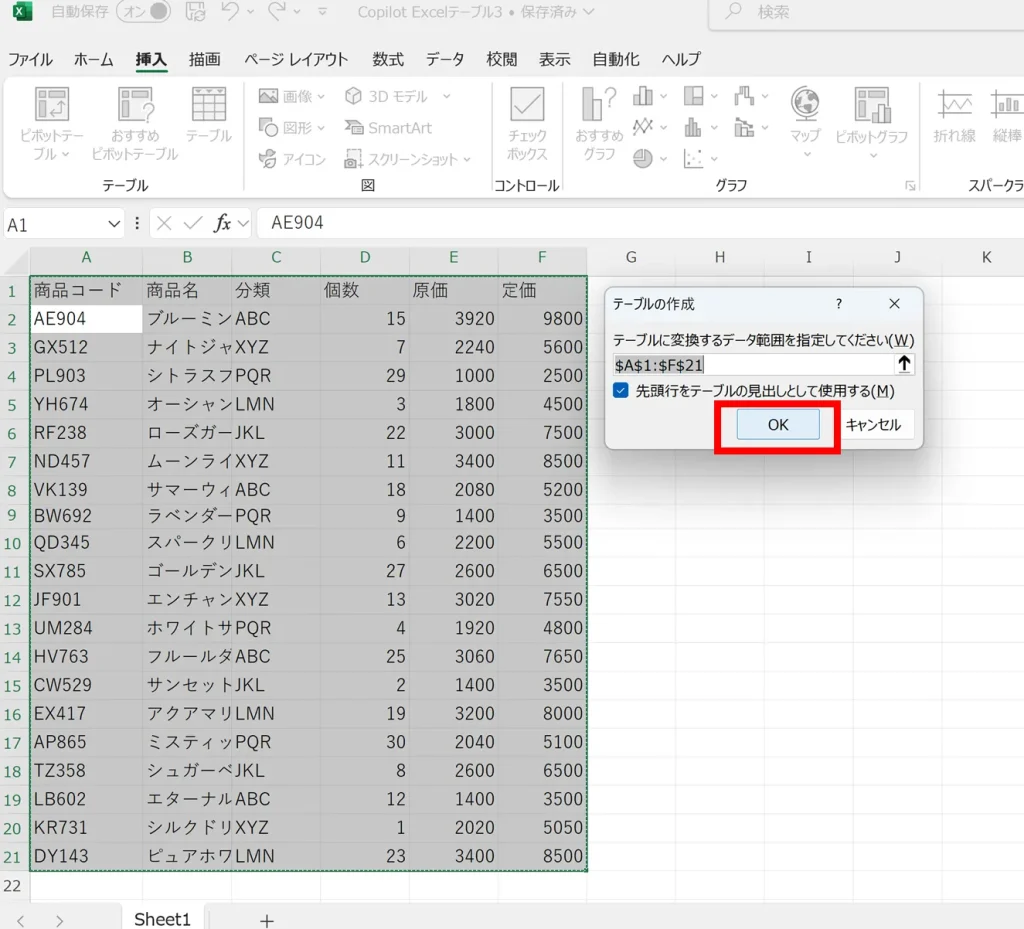1024x929 pixels.
Task: Open the 3D Model dropdown arrow
Action: pos(446,96)
